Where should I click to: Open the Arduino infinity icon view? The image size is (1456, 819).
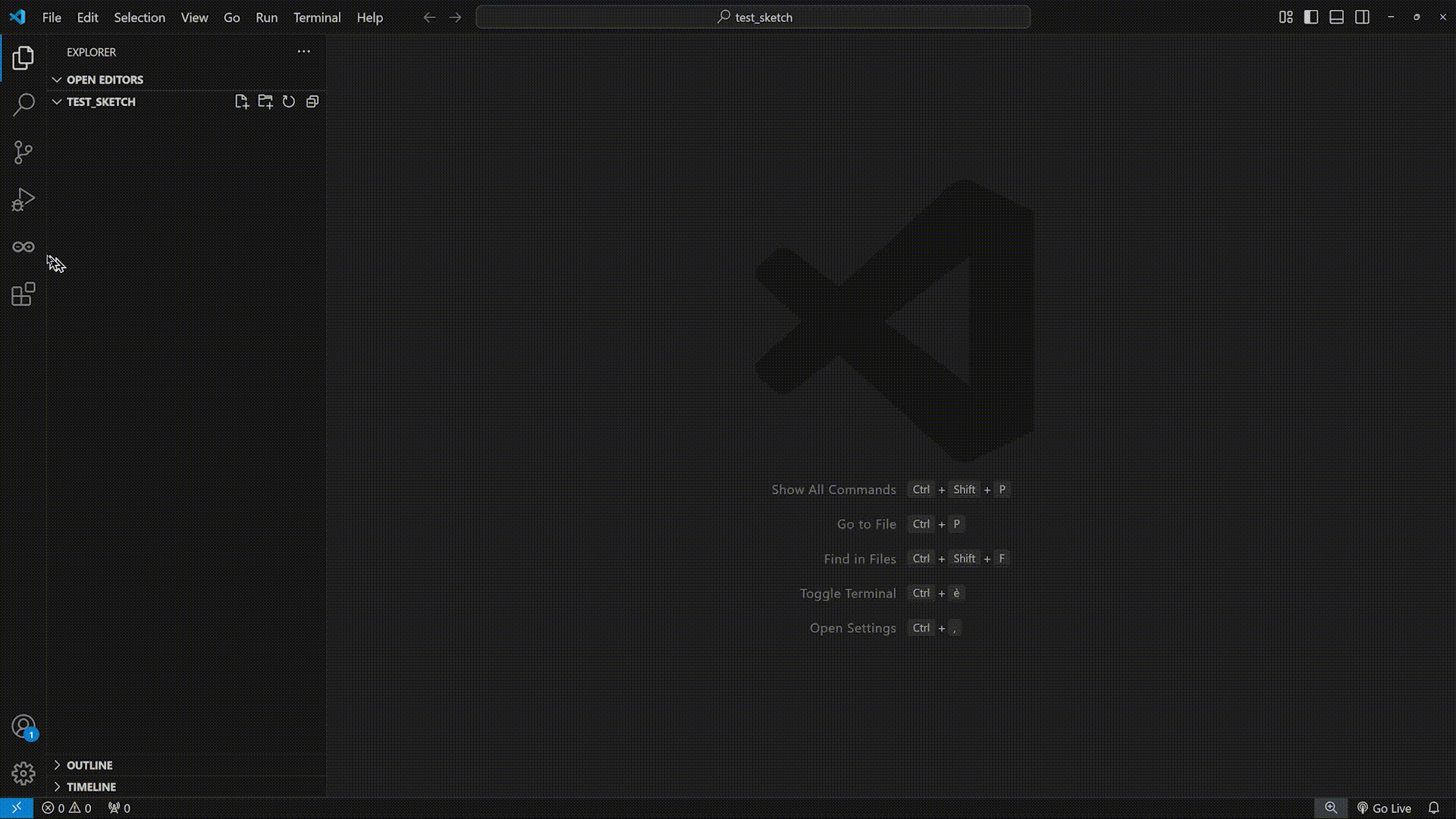coord(23,247)
